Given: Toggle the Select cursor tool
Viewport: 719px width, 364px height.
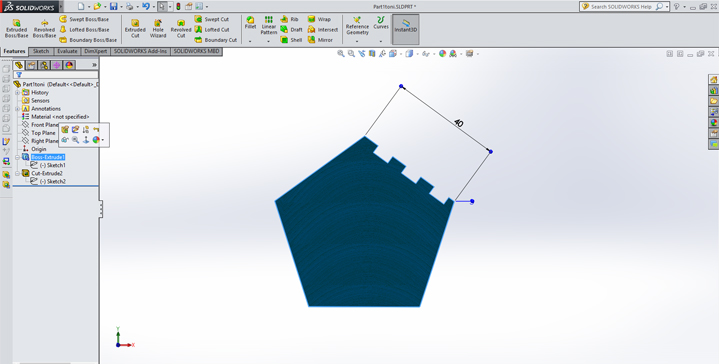Looking at the screenshot, I should [162, 6].
